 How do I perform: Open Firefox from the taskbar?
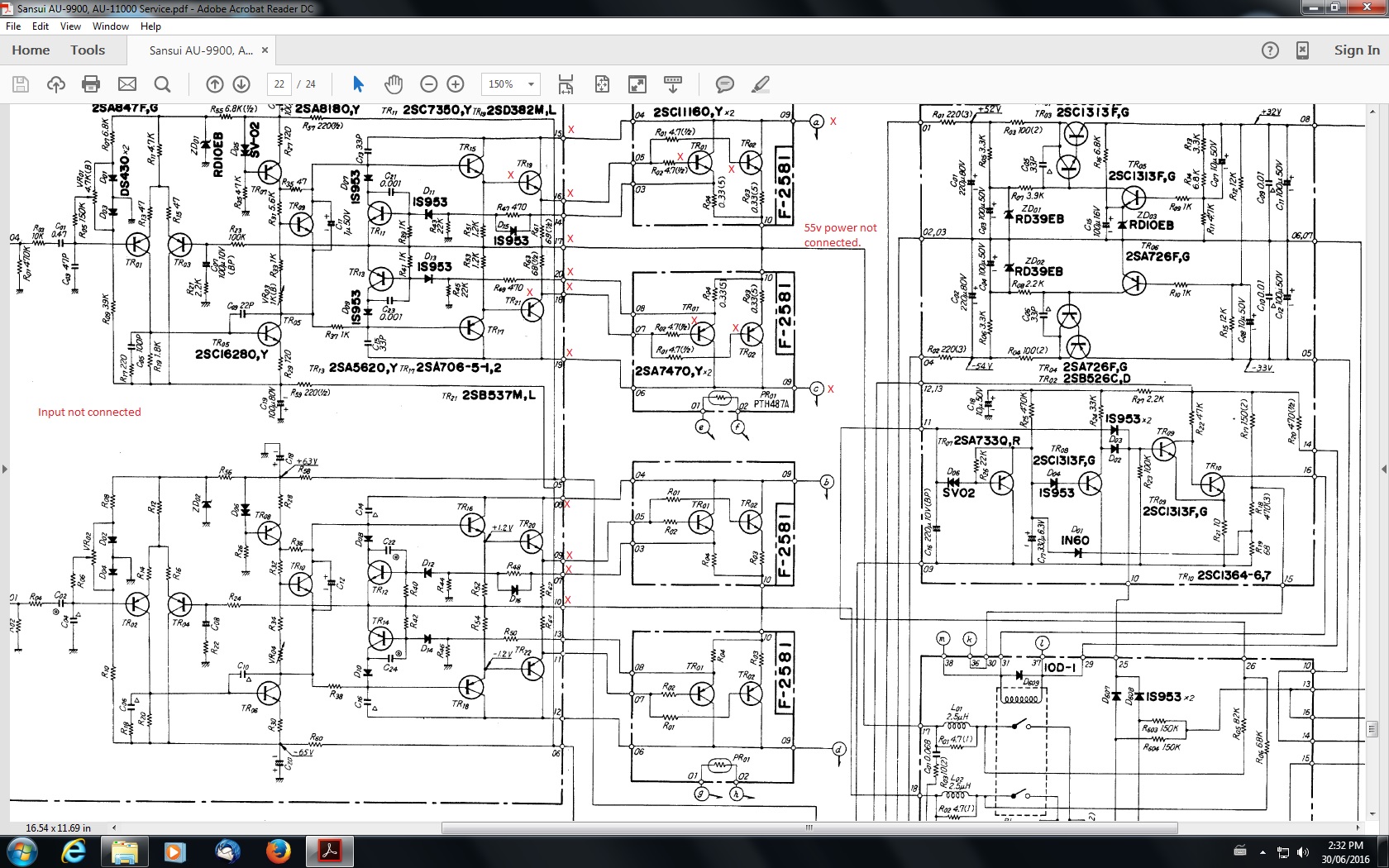click(279, 851)
